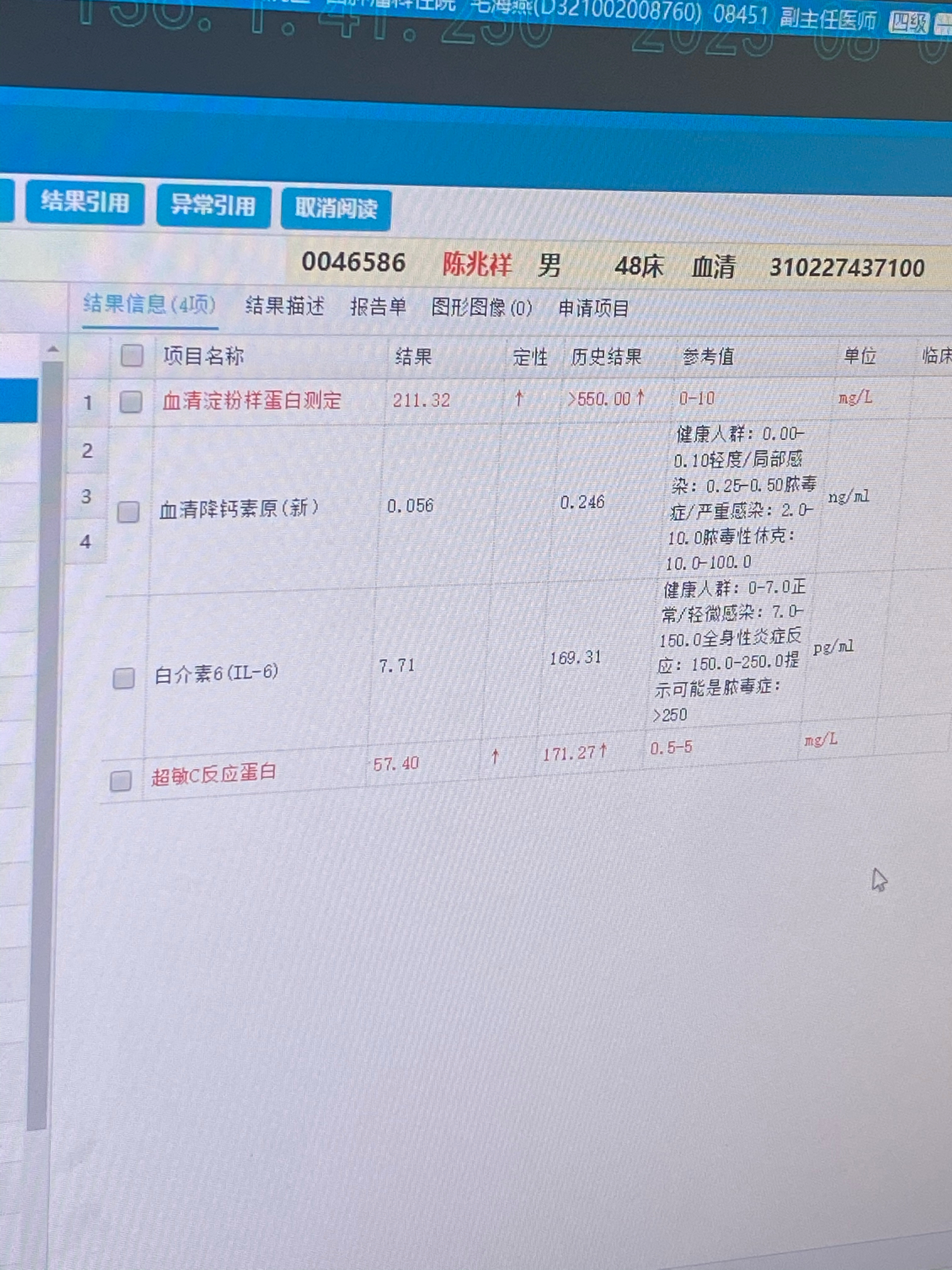Viewport: 952px width, 1270px height.
Task: Select reference value 0.5-5
Action: 671,748
